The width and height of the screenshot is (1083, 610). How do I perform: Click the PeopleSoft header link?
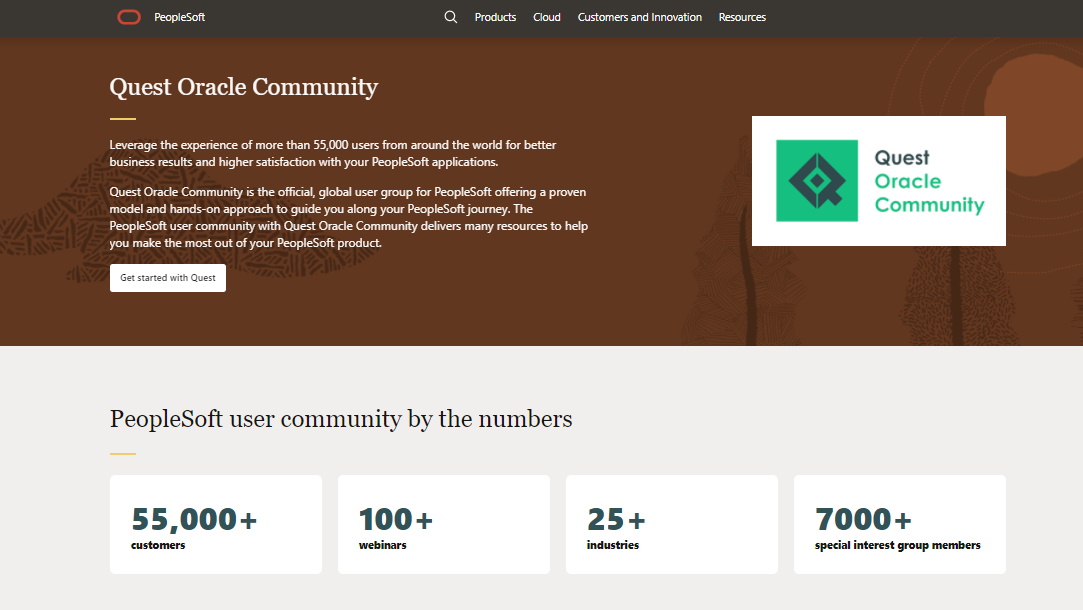point(180,17)
